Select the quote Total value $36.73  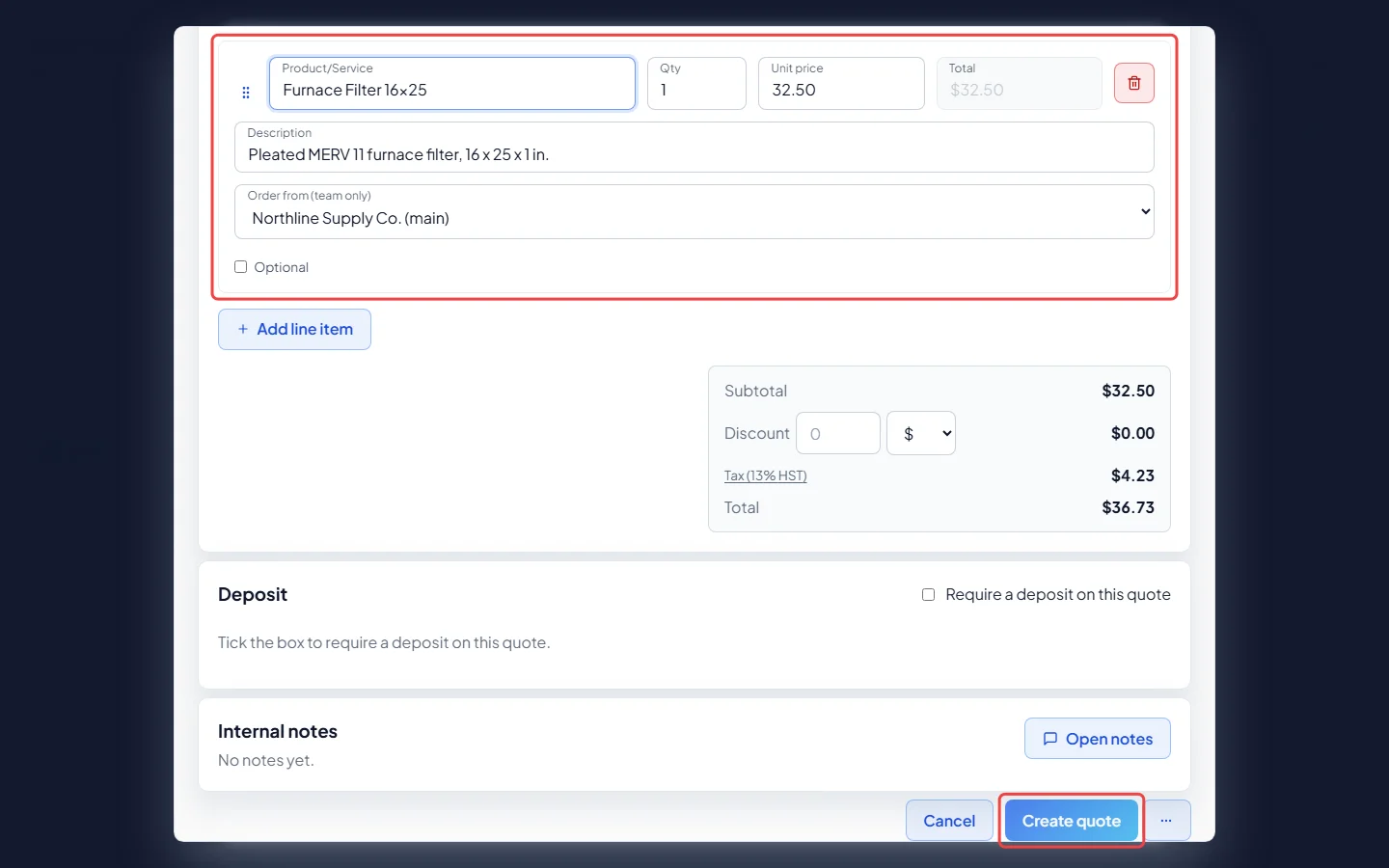tap(1129, 507)
